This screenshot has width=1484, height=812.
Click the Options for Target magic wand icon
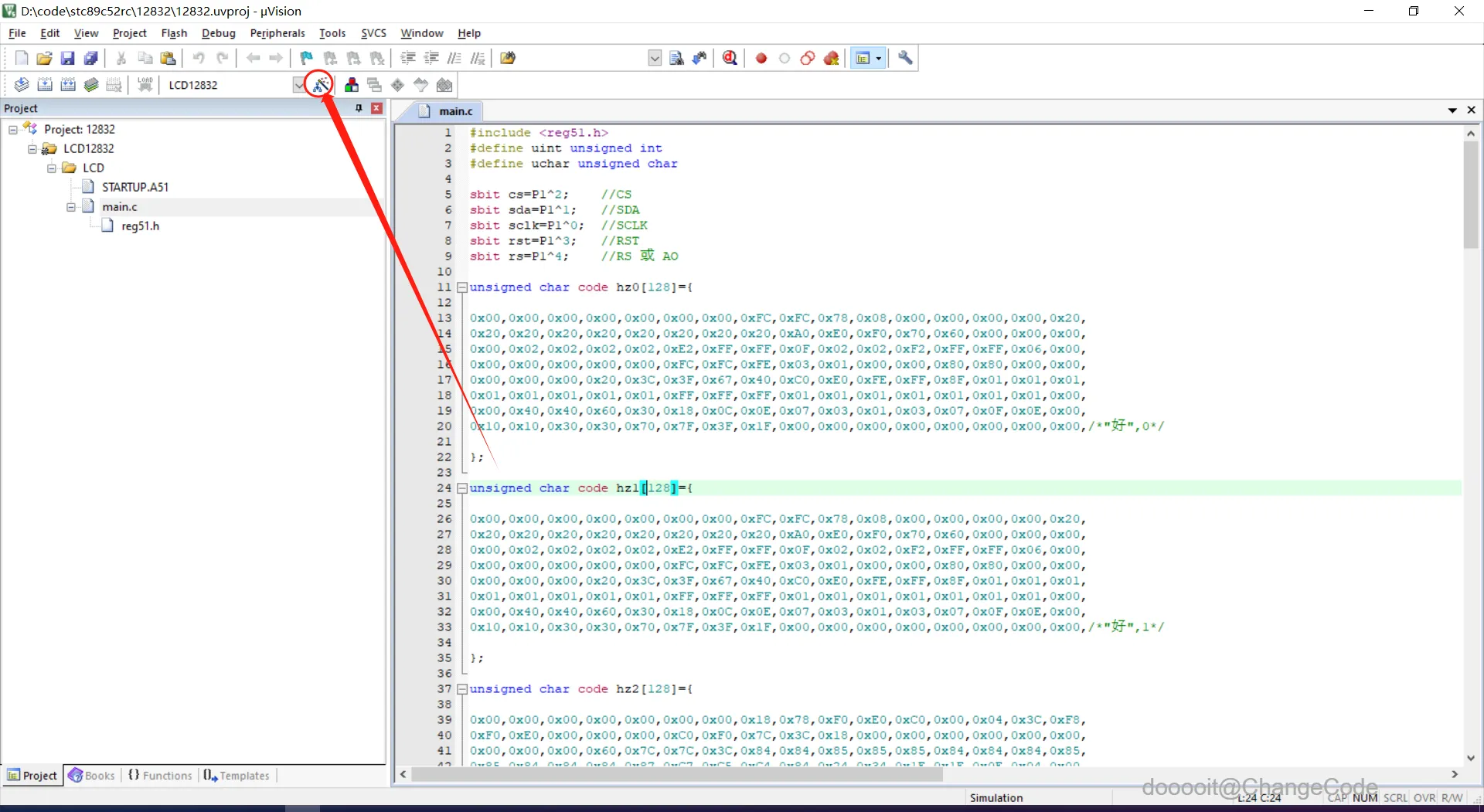coord(320,85)
